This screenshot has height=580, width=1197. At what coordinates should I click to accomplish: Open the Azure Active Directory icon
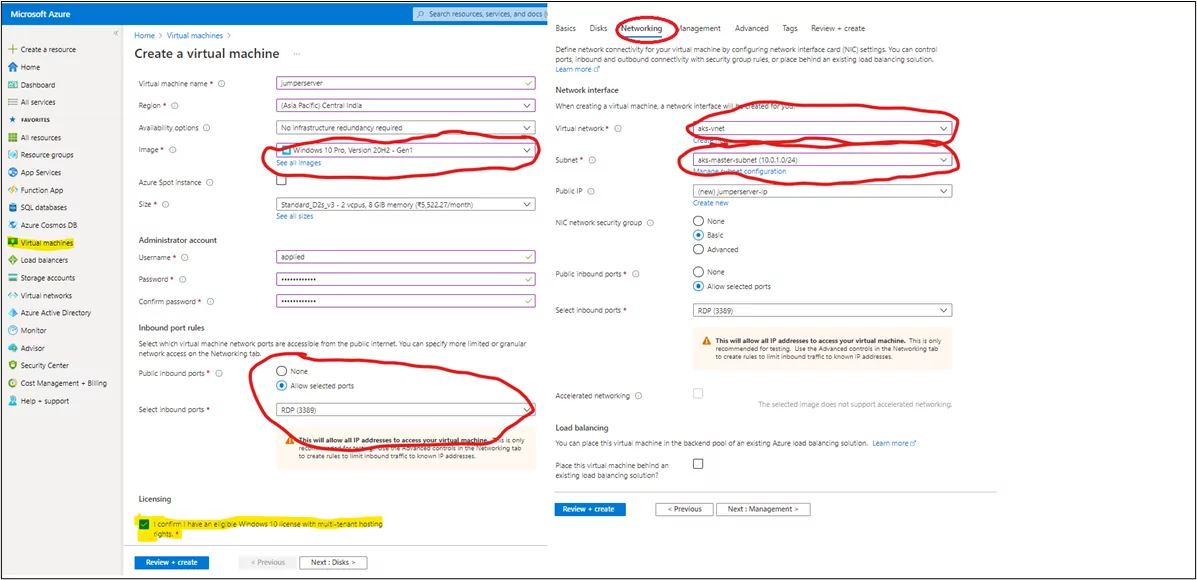[12, 313]
